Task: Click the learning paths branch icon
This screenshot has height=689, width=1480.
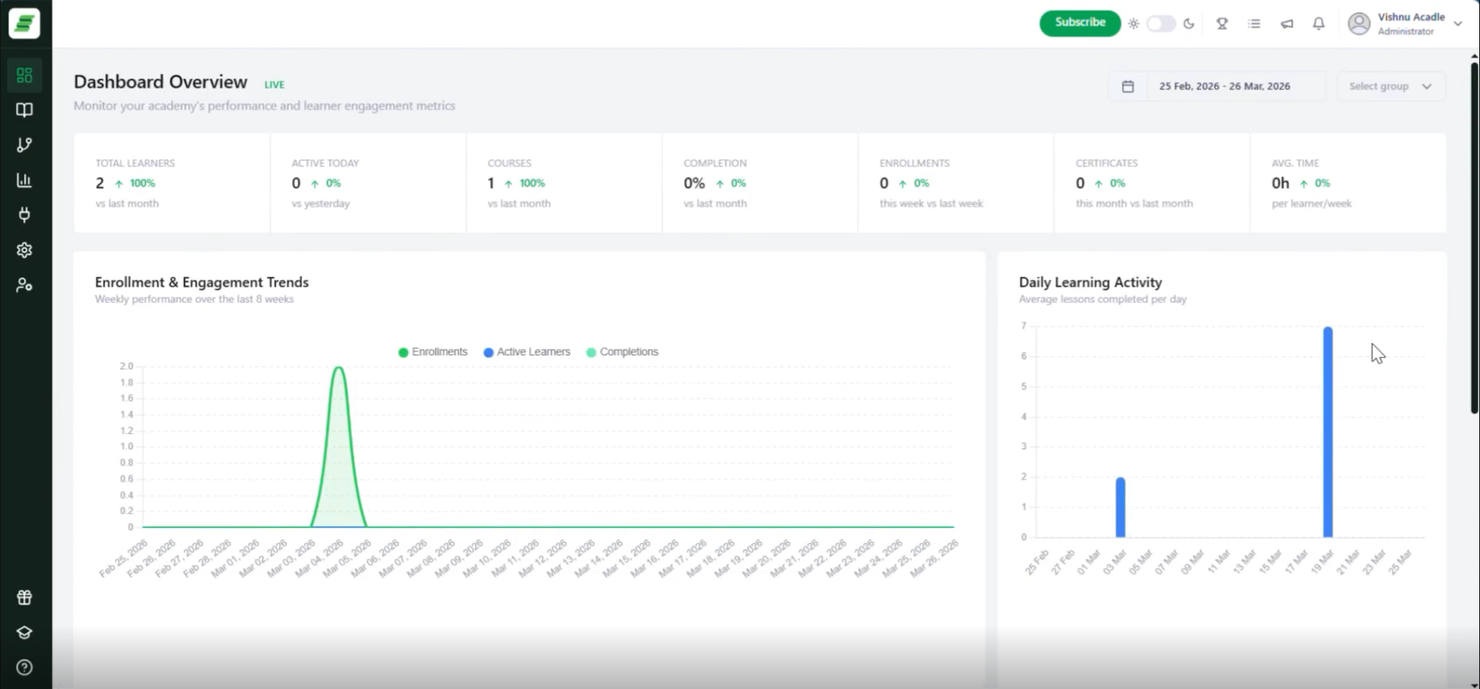Action: (x=24, y=145)
